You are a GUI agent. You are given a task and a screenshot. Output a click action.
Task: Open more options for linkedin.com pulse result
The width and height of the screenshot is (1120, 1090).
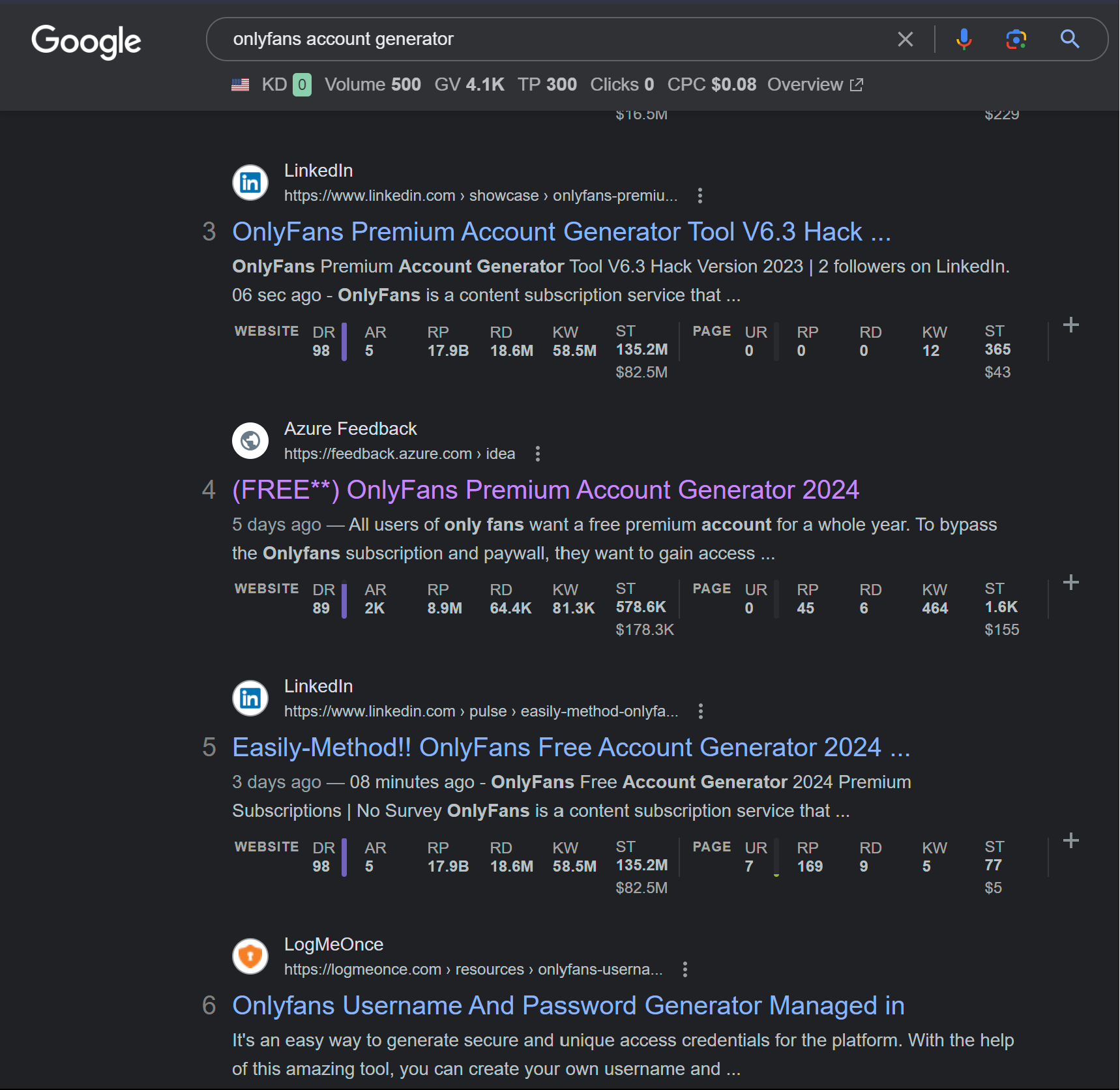[700, 711]
